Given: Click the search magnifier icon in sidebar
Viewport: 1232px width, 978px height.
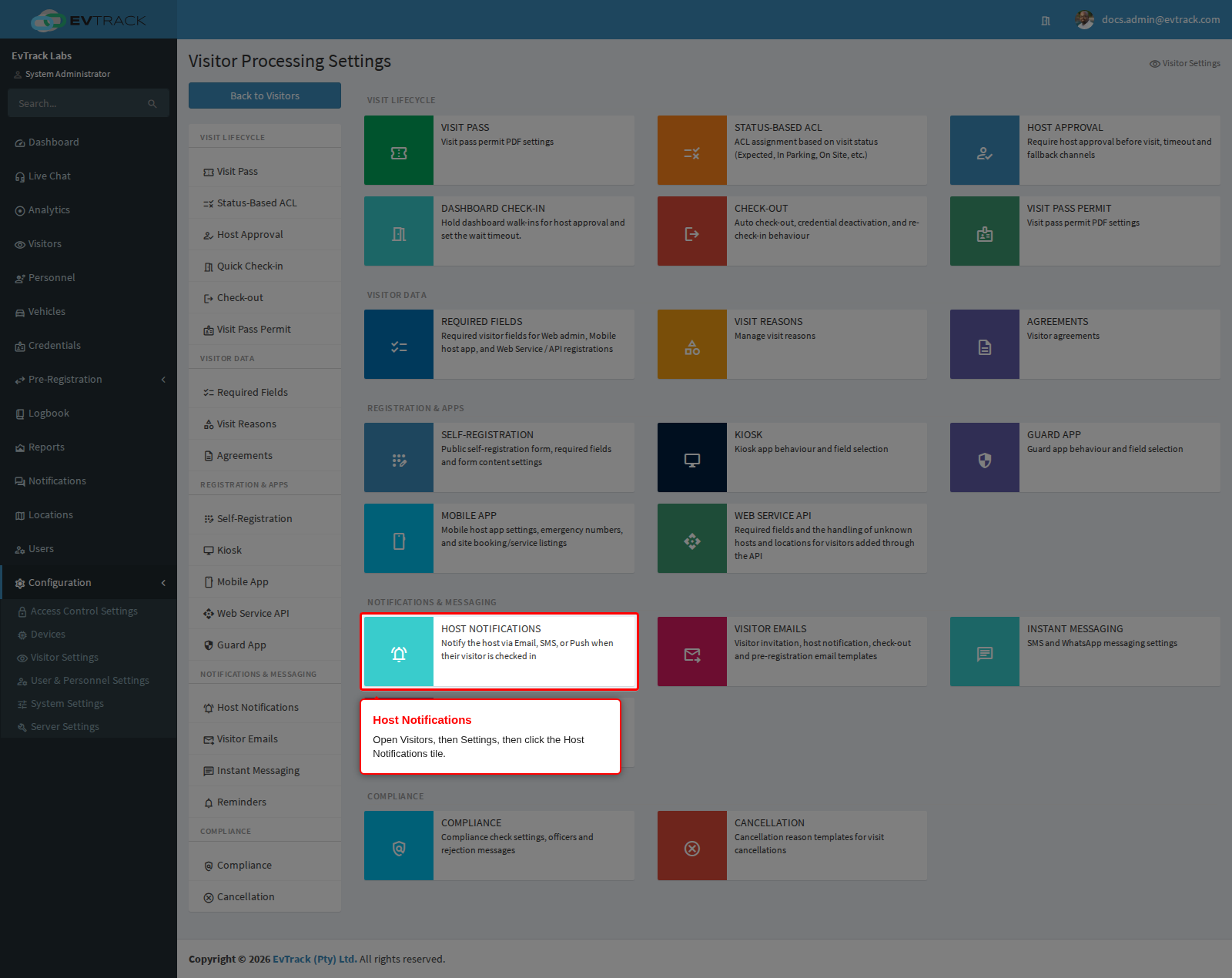Looking at the screenshot, I should point(152,103).
